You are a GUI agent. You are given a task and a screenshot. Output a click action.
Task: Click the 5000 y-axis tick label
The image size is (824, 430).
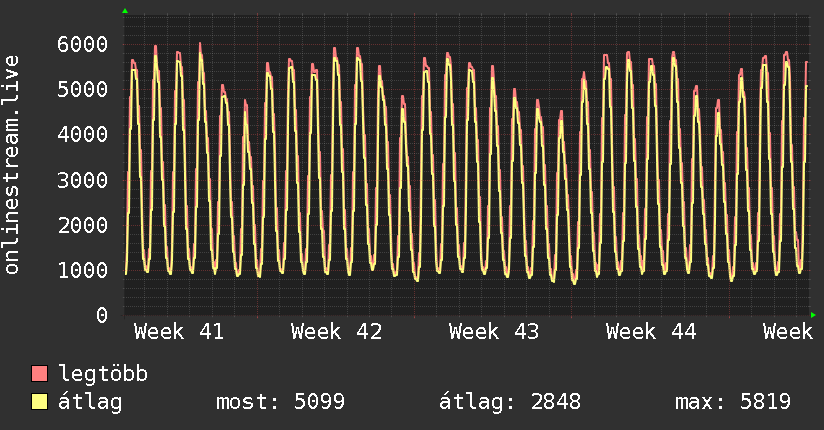(83, 89)
